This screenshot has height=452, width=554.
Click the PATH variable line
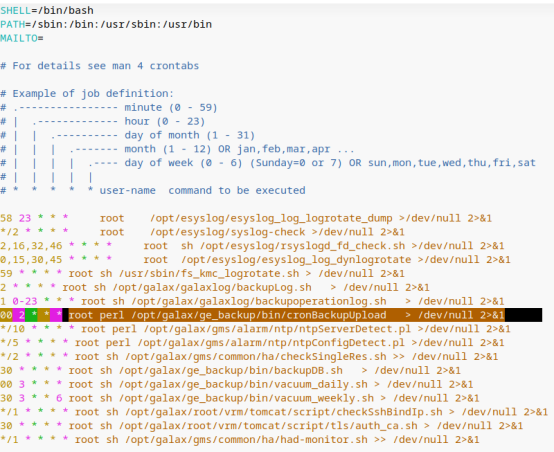pos(106,24)
